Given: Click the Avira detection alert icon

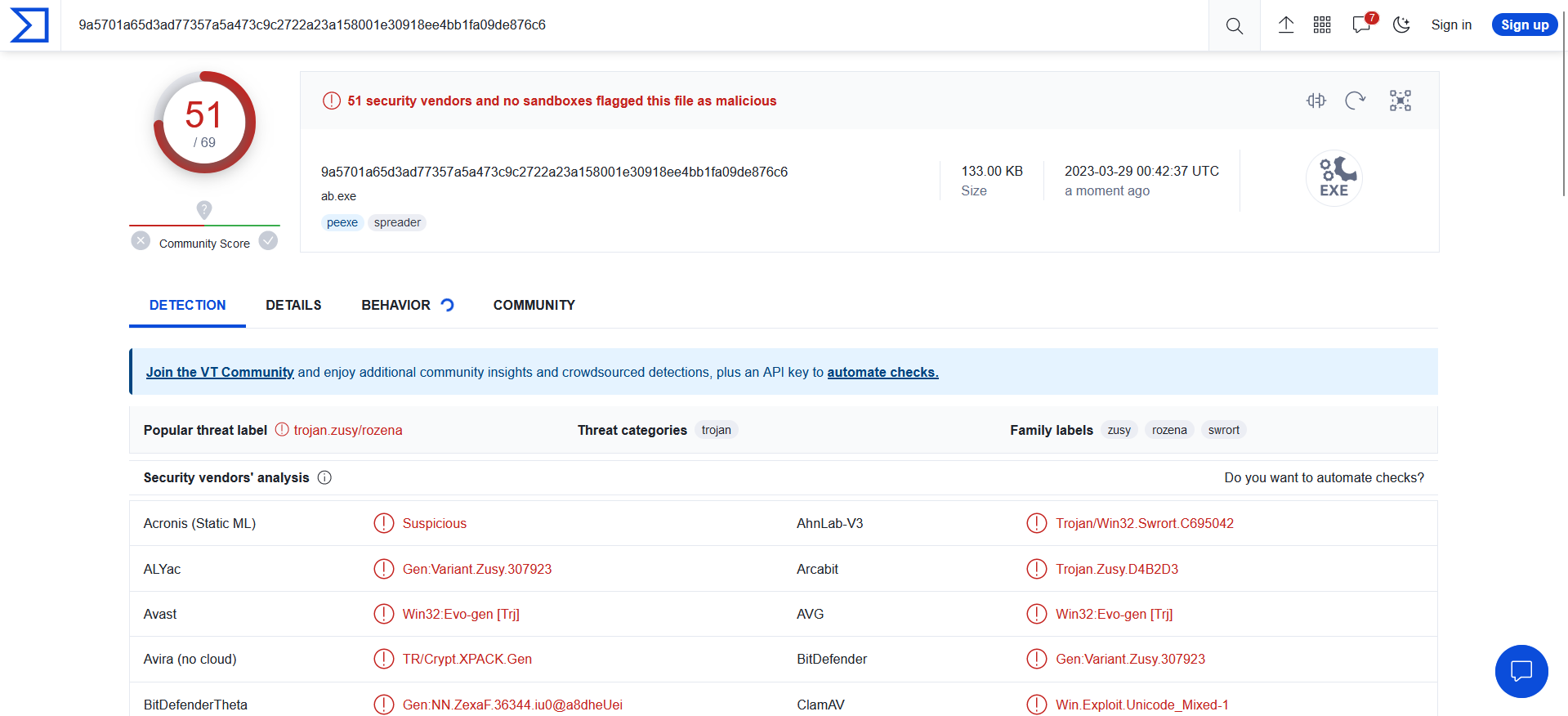Looking at the screenshot, I should (x=384, y=659).
